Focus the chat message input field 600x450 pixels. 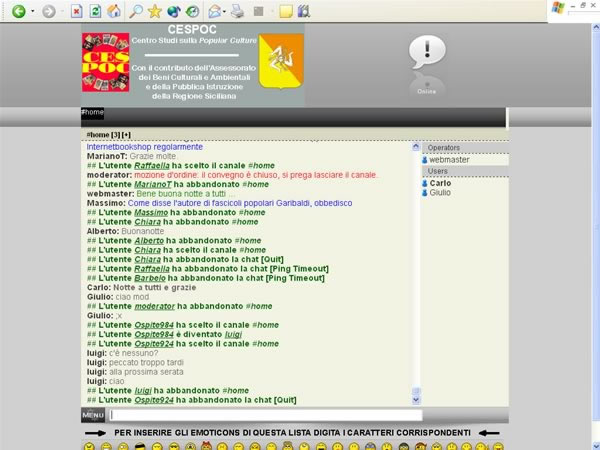click(266, 415)
